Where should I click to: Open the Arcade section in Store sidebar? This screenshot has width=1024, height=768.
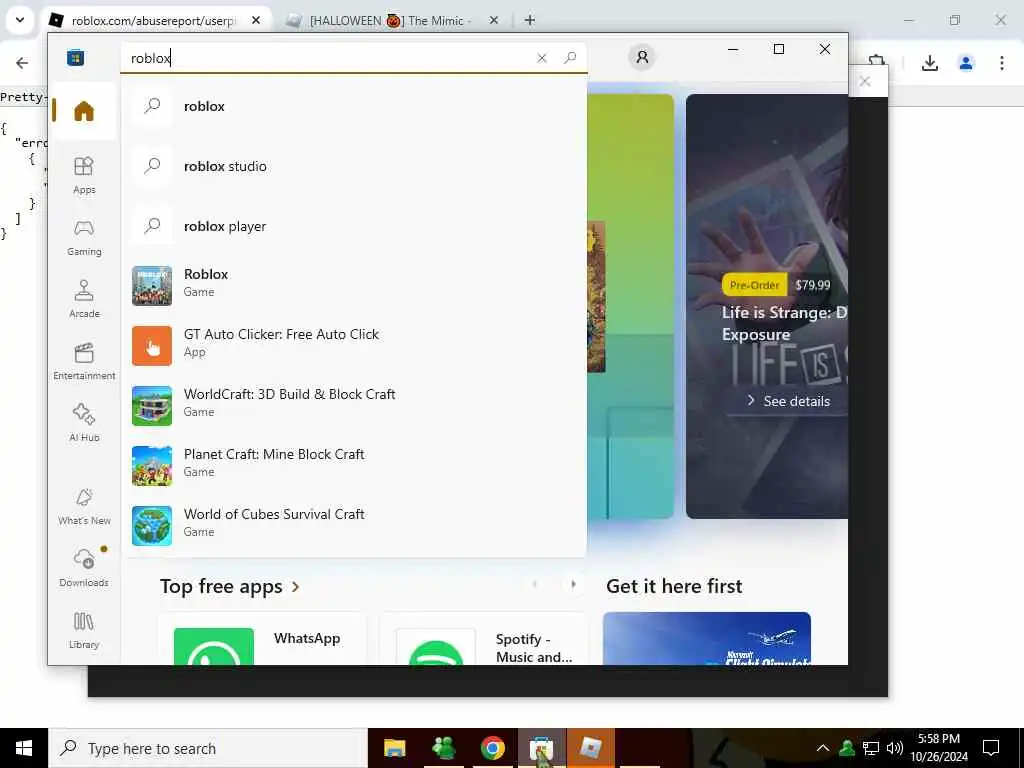pos(84,300)
